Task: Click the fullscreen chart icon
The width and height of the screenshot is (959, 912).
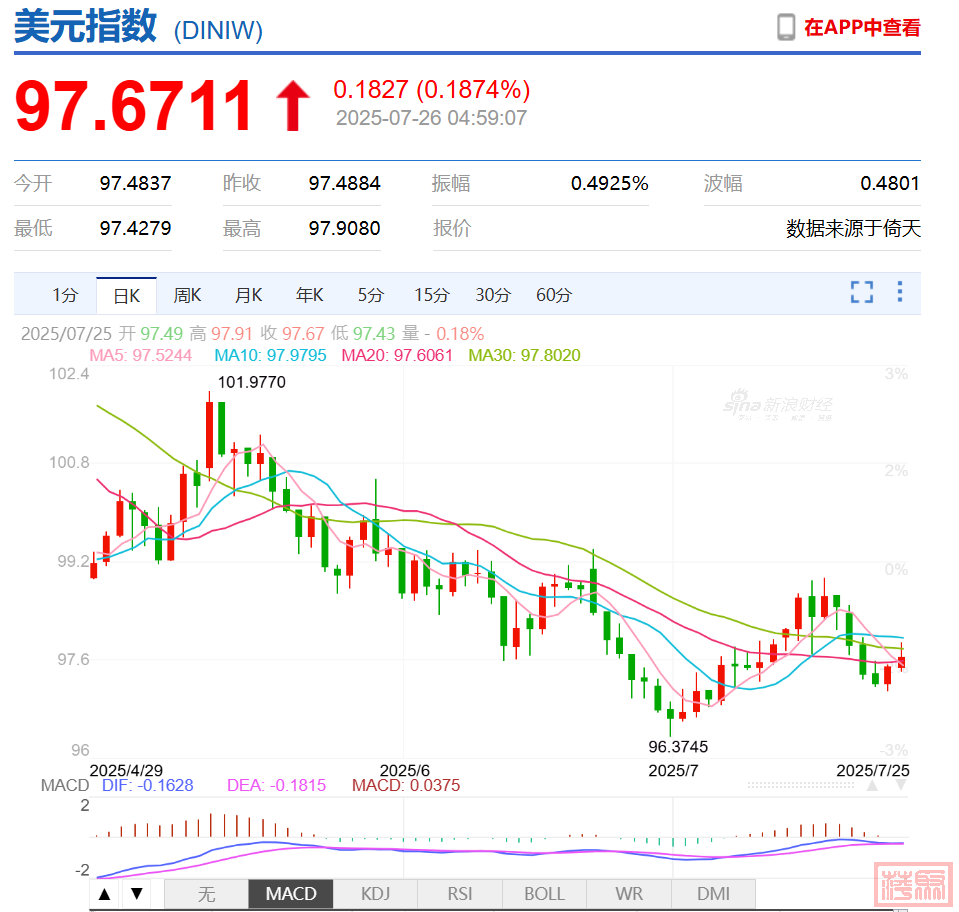Action: (x=861, y=292)
